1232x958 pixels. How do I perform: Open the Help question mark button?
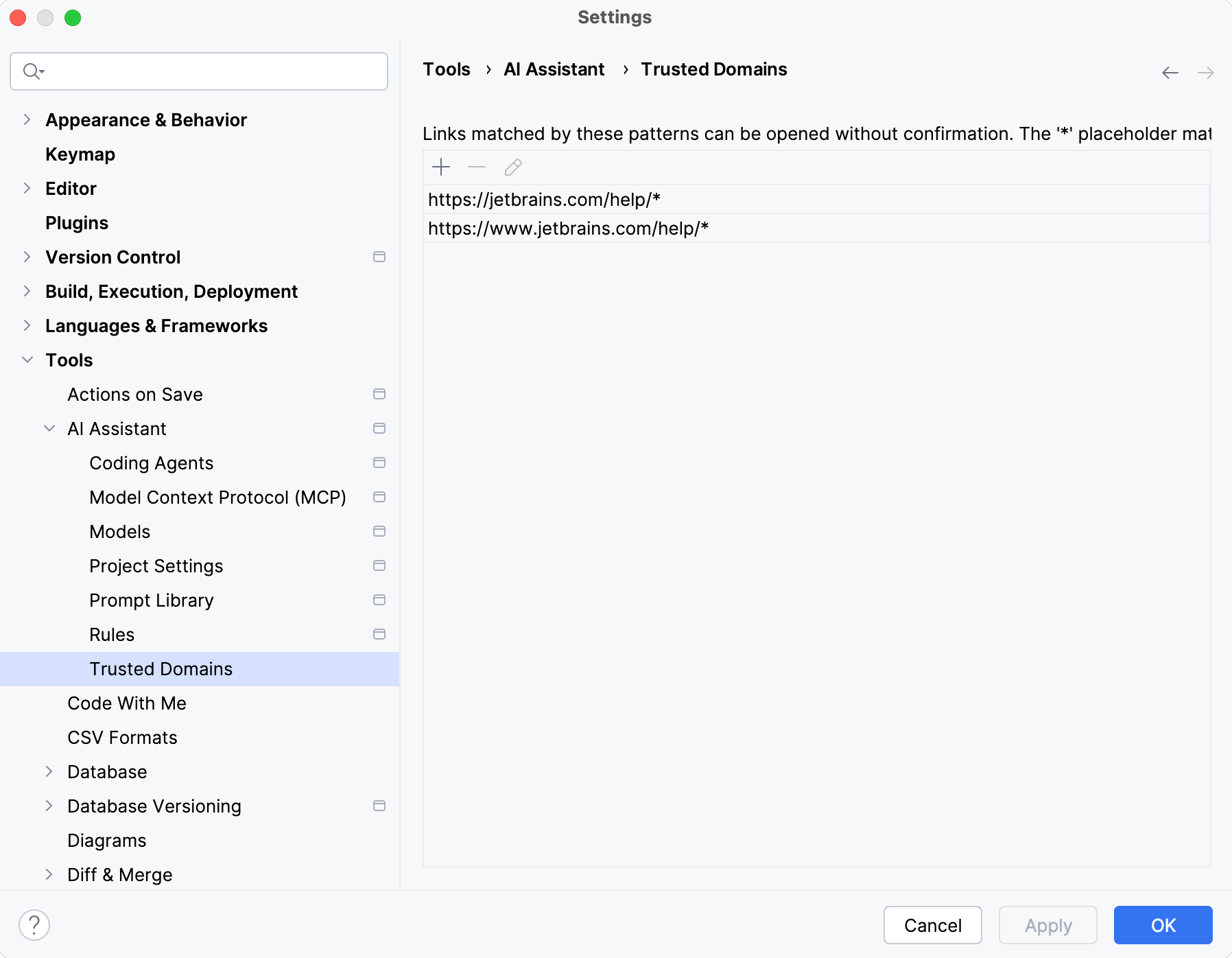[x=34, y=925]
